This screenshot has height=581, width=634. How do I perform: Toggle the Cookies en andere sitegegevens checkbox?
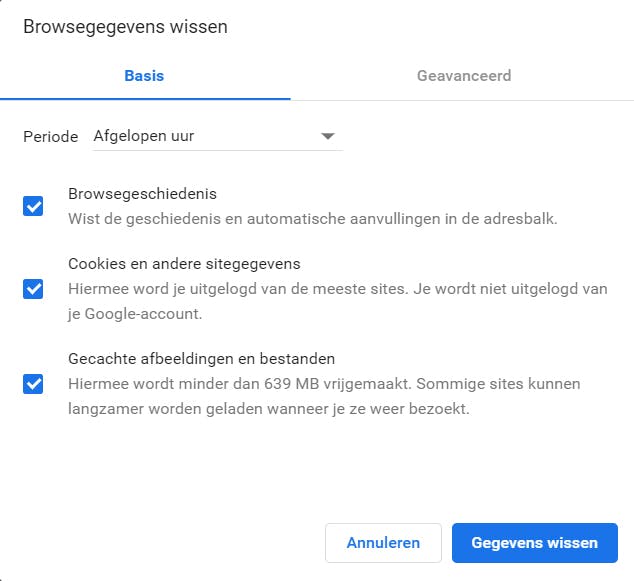click(x=33, y=289)
